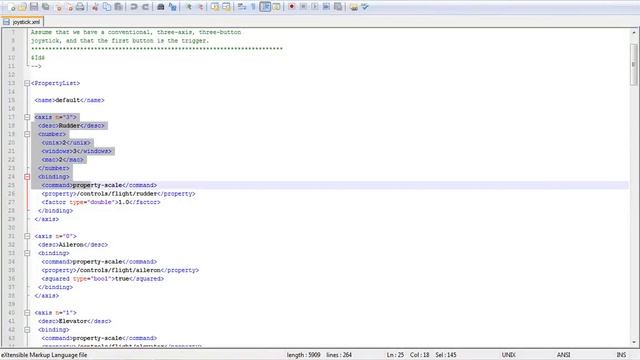Open a file with the folder icon
640x360 pixels.
[22, 7]
